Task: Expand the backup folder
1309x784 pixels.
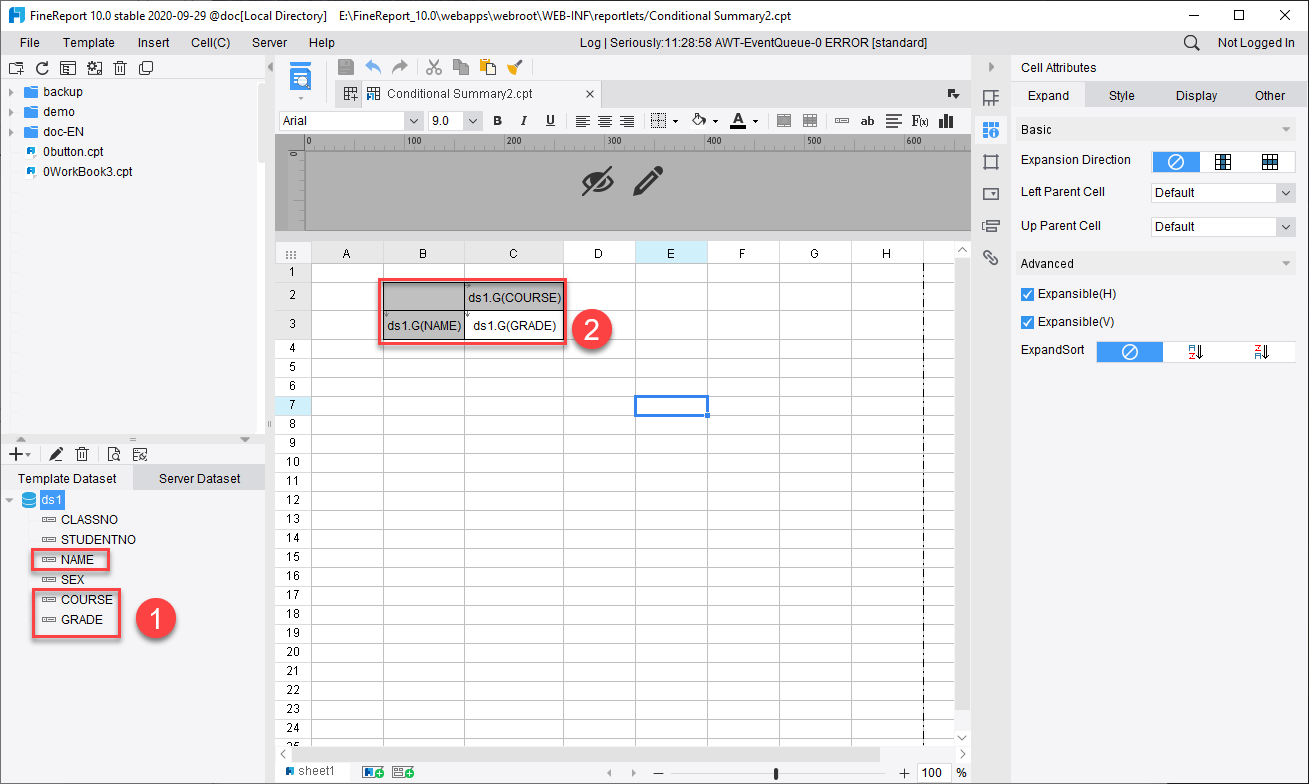Action: 11,92
